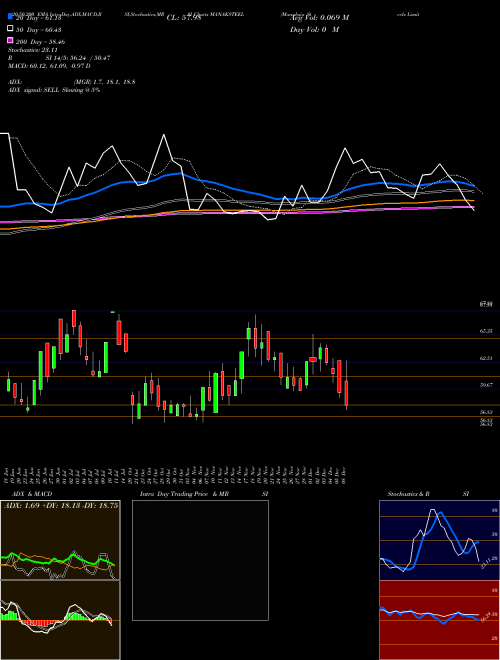Viewport: 500px width, 660px height.
Task: Click the 'ADX: 1.69 +DY: 18.13 -DY: 18.75' header
Action: [x=61, y=506]
